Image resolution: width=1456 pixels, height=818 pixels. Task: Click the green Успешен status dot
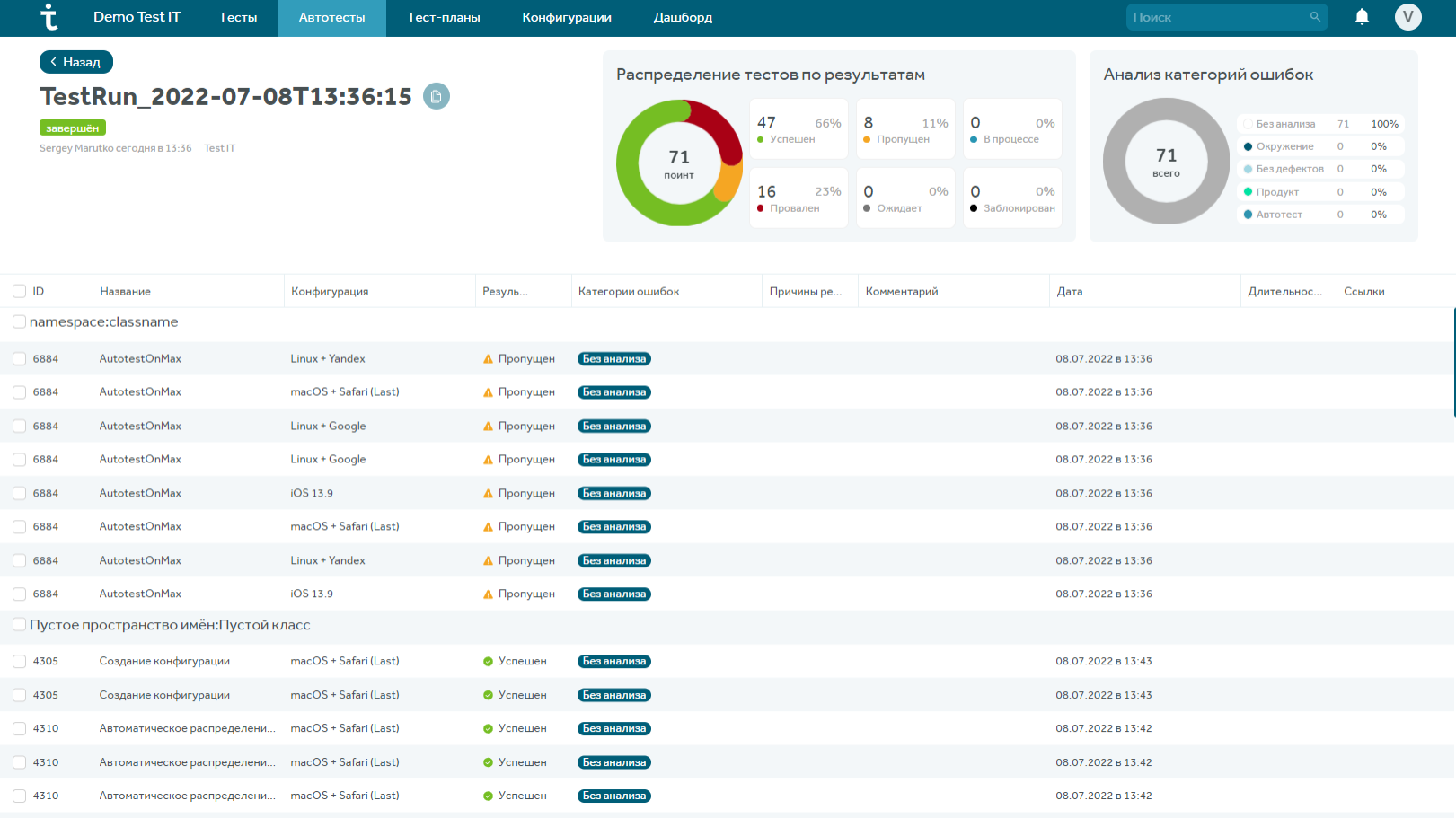(760, 139)
